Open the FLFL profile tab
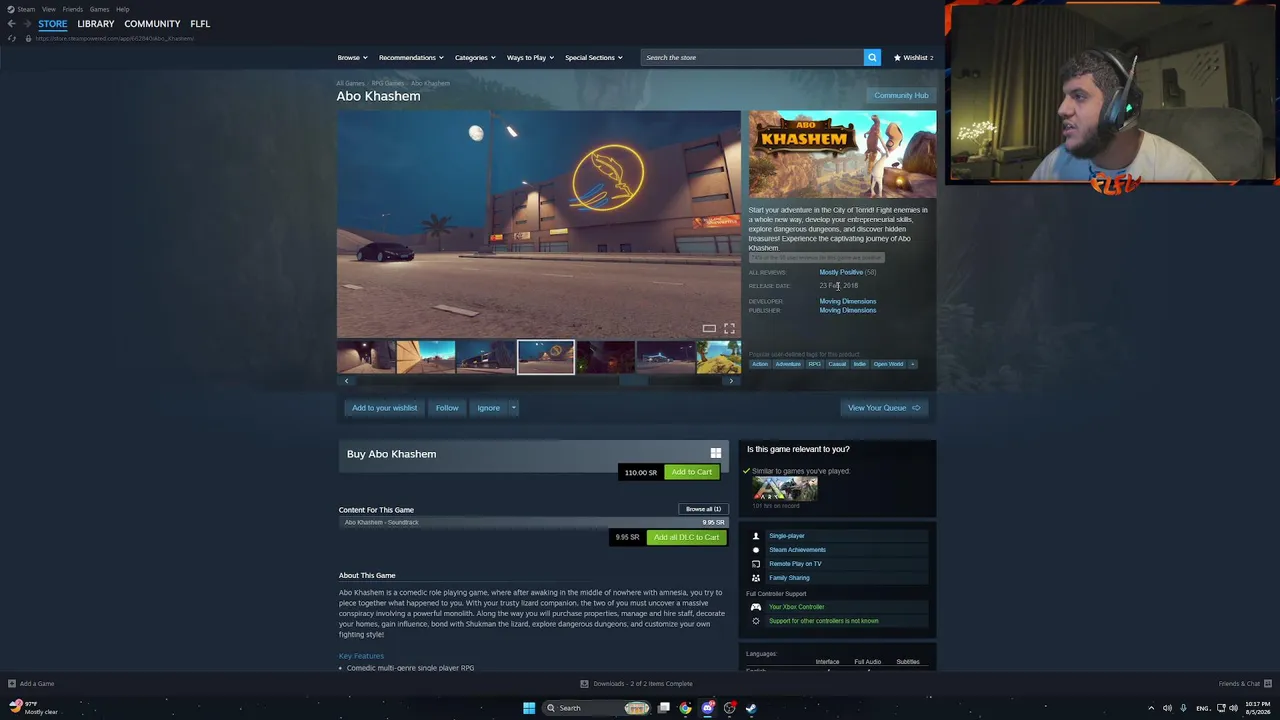 click(x=200, y=24)
